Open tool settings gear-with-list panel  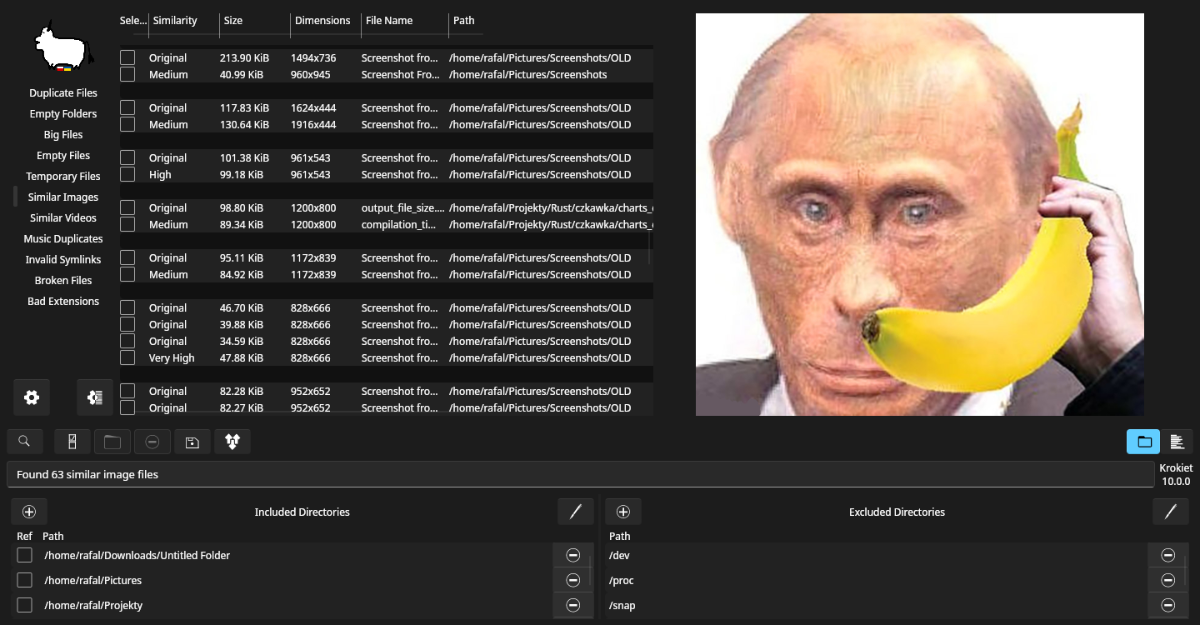tap(95, 397)
